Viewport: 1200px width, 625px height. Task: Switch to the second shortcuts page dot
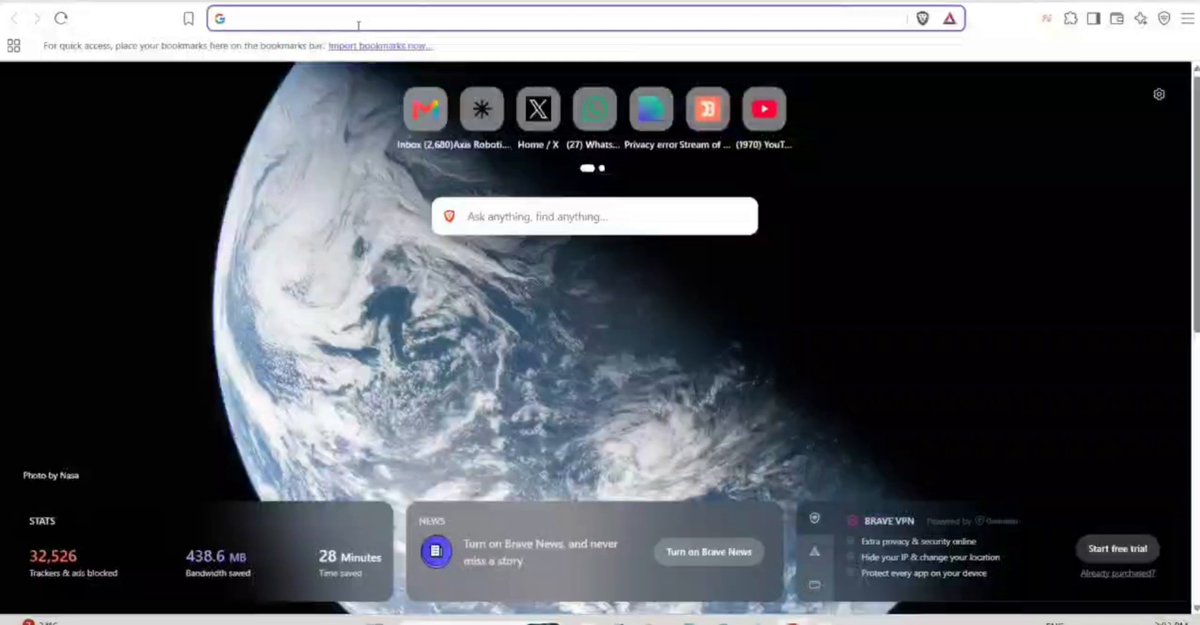coord(602,168)
